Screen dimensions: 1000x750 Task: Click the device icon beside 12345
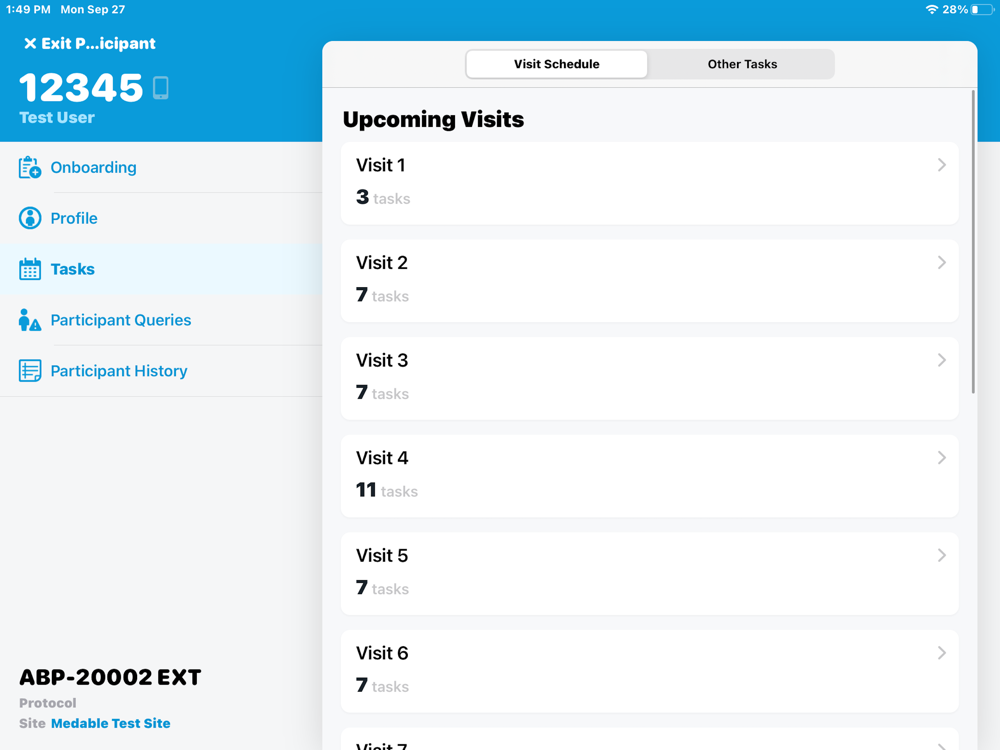click(x=161, y=88)
